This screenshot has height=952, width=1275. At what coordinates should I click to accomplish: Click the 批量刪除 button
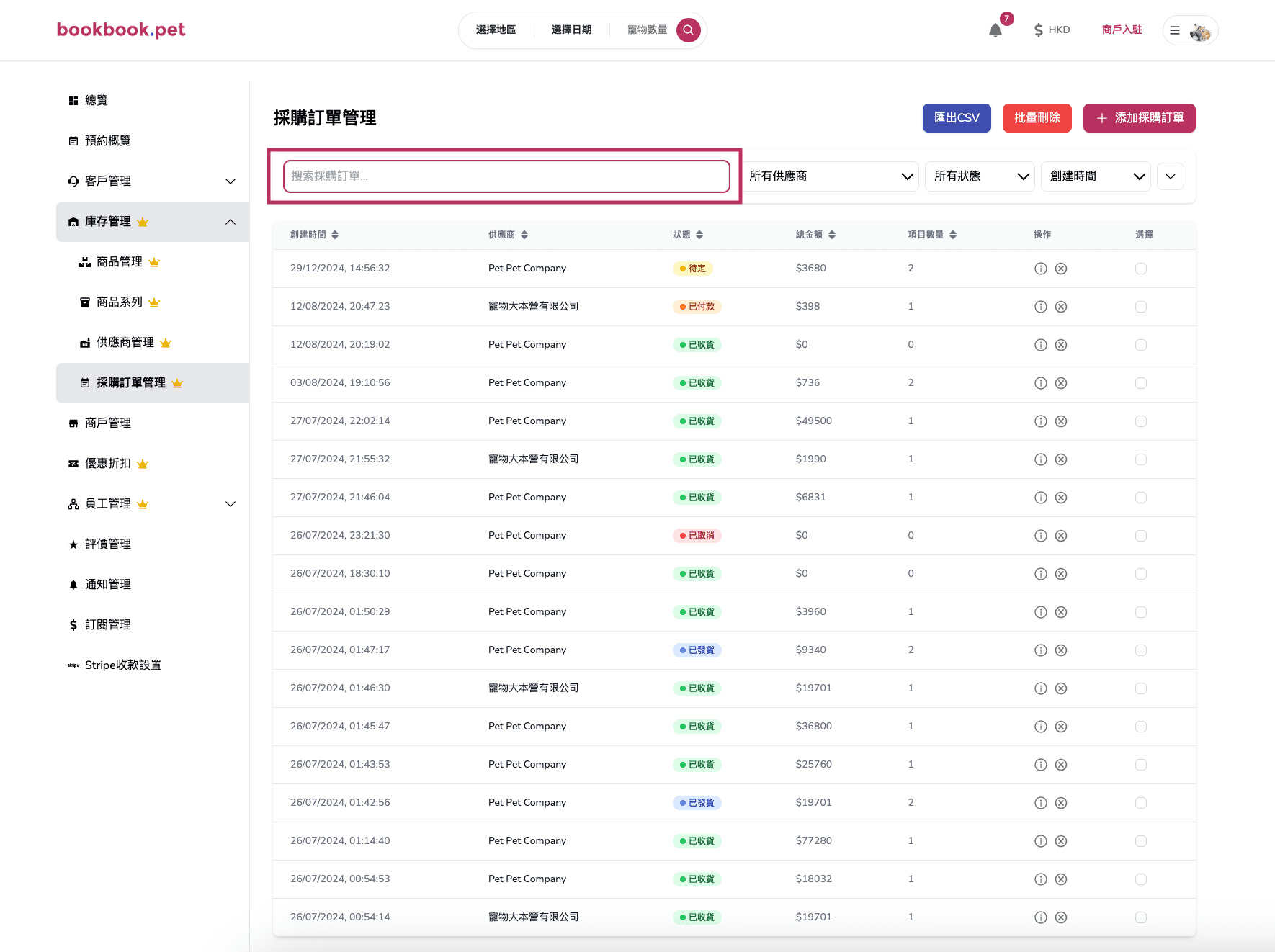click(1037, 118)
